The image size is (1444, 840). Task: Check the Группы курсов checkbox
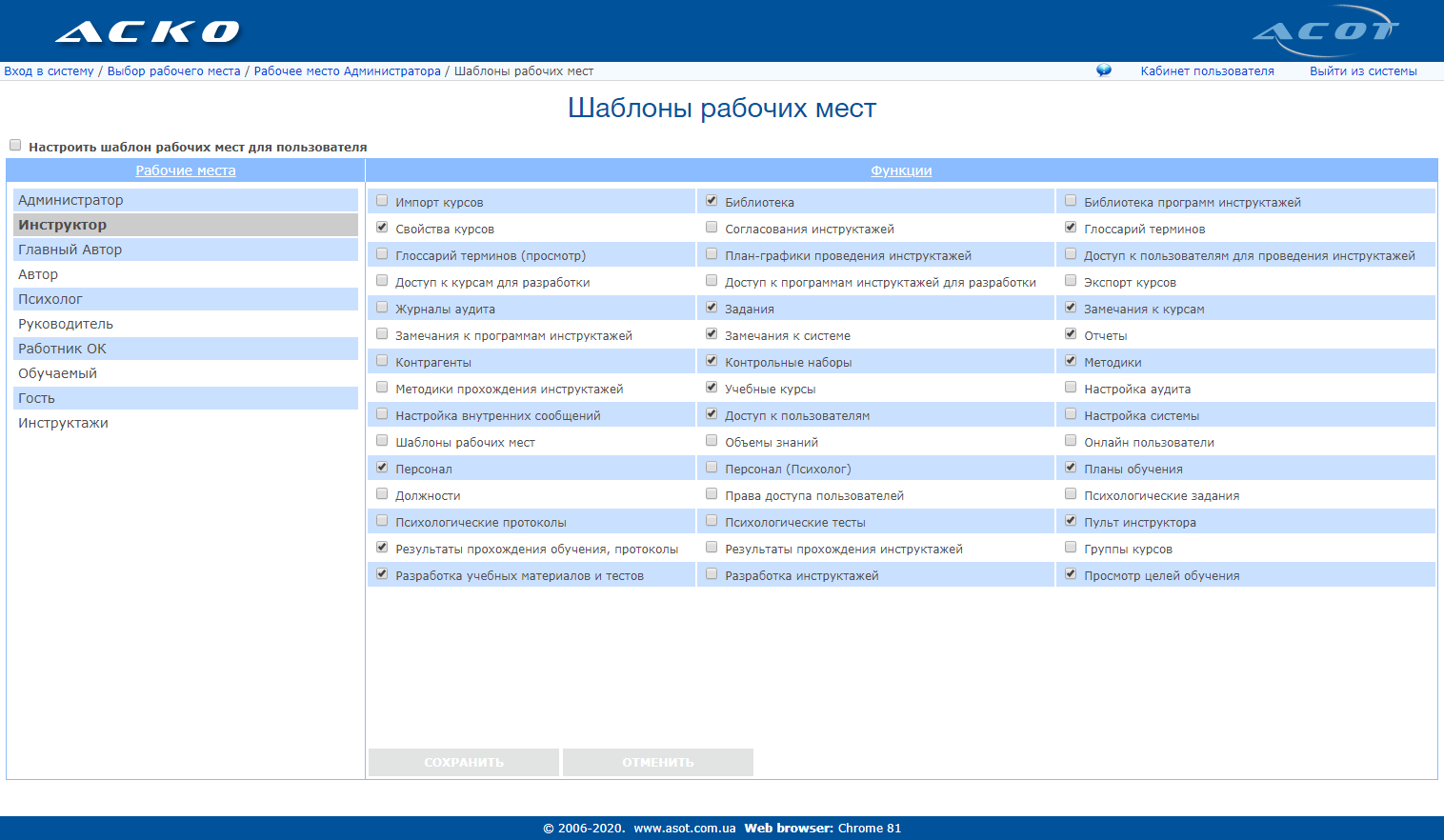1071,548
